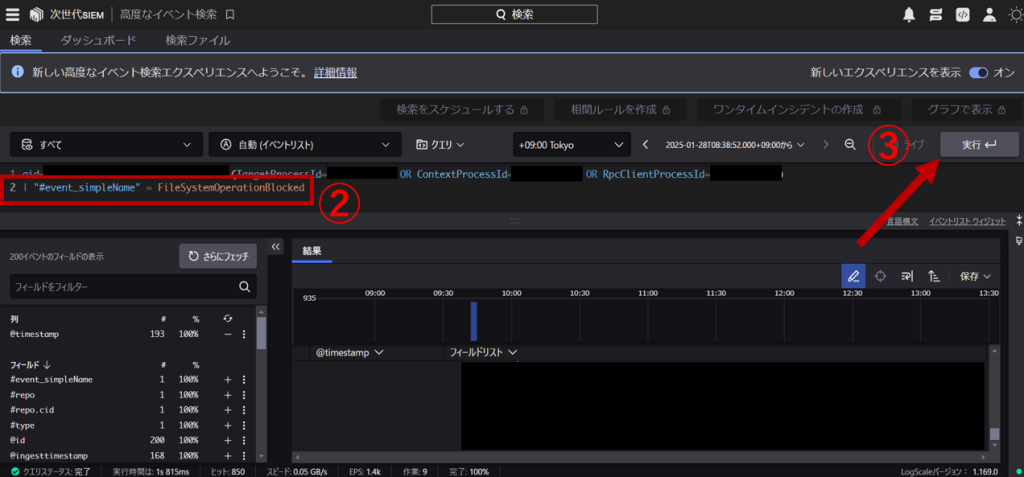Click the refresh icon in column header

[x=227, y=318]
